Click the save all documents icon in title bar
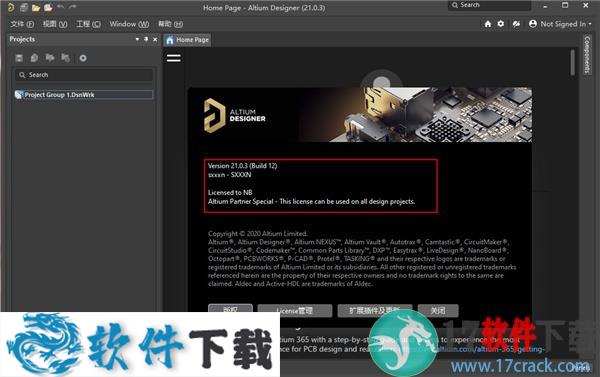Viewport: 600px width, 377px height. click(24, 7)
